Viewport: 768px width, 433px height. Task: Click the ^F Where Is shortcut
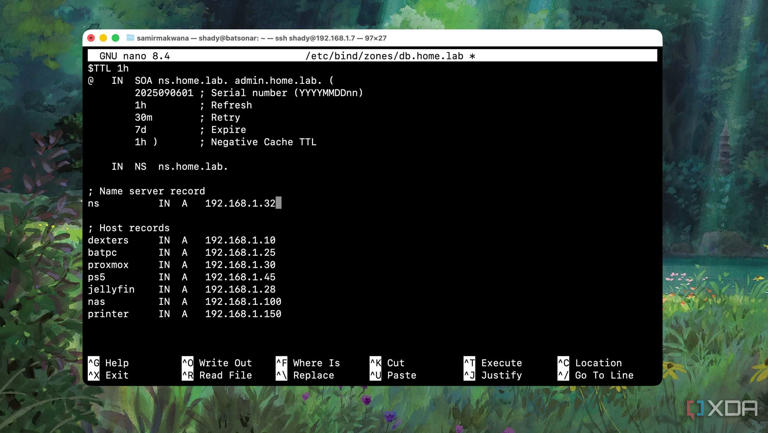click(x=308, y=363)
